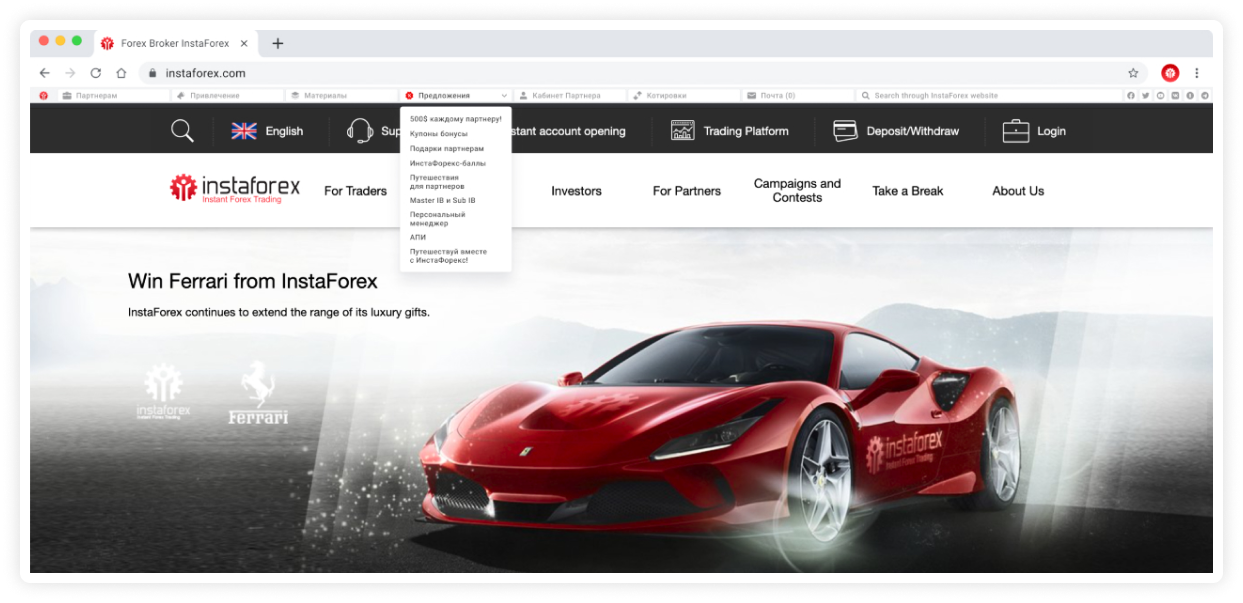The image size is (1243, 603).
Task: Reload the page with the refresh icon
Action: 96,73
